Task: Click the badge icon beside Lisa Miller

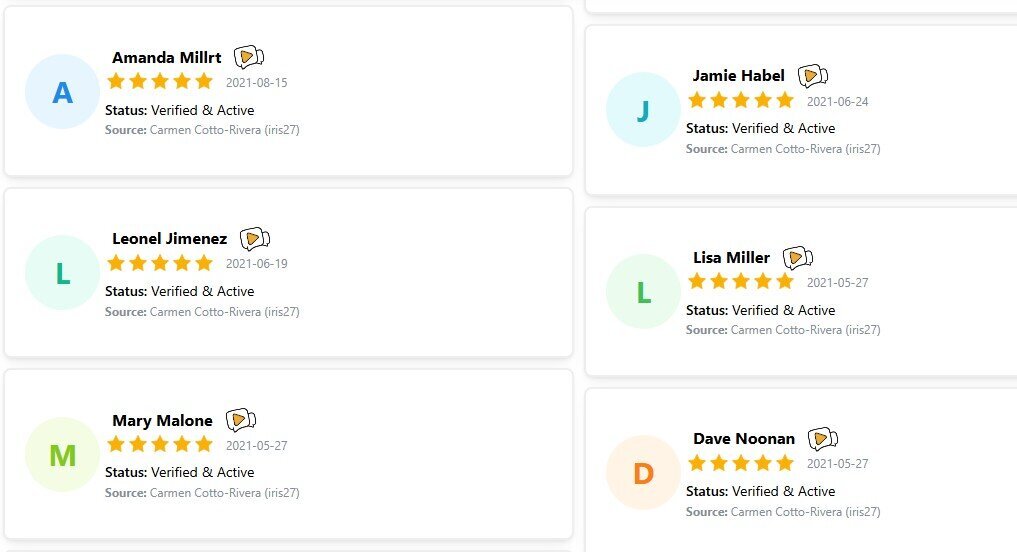Action: (798, 258)
